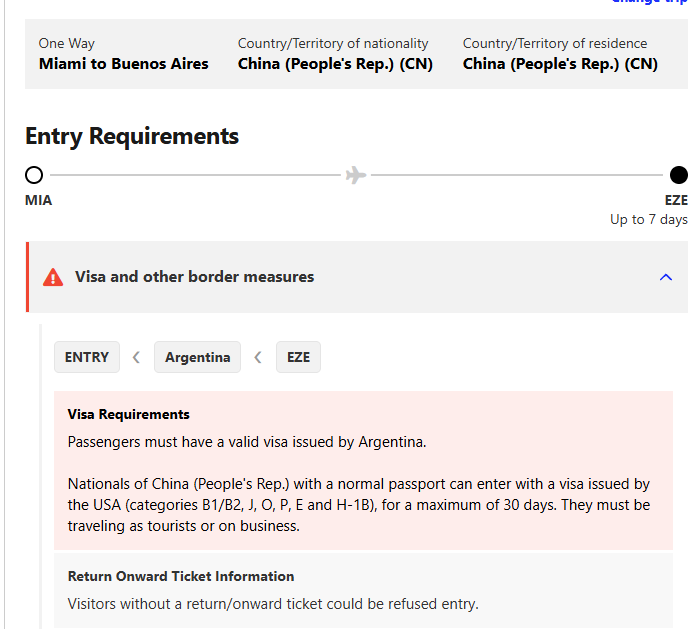Select the EZE destination filled circle
The width and height of the screenshot is (691, 629).
click(x=679, y=175)
